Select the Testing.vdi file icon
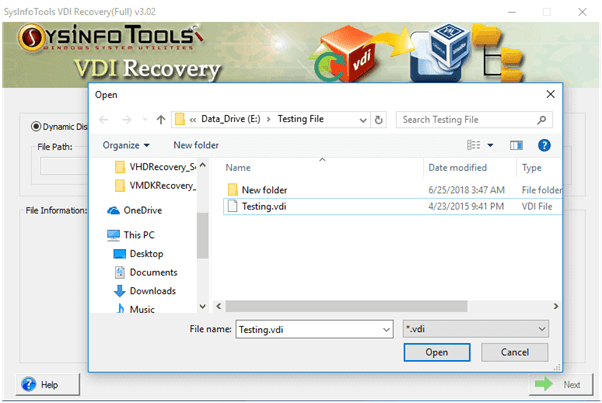Viewport: 602px width, 403px height. 232,206
